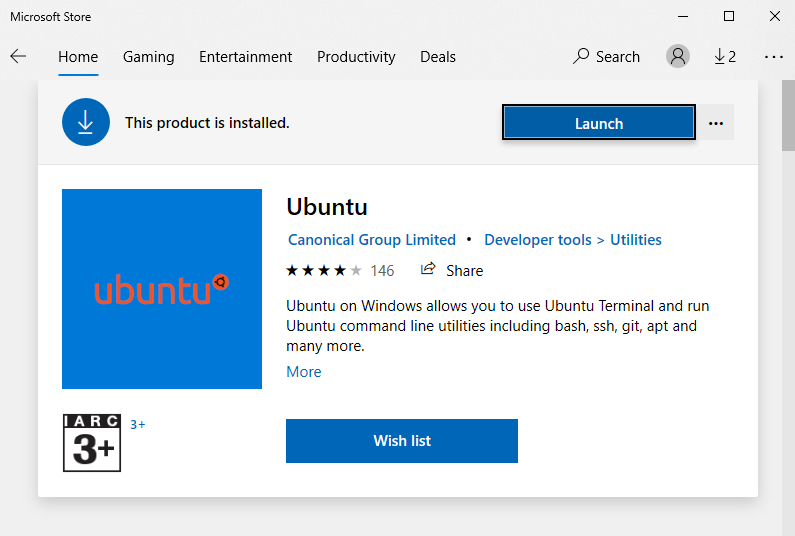Screen dimensions: 795x536
Task: Go back with the back arrow
Action: coord(18,56)
